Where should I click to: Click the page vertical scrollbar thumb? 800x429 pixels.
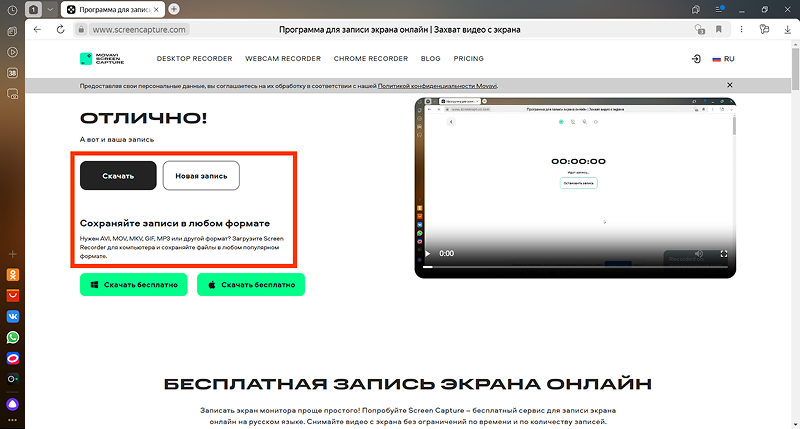point(795,70)
